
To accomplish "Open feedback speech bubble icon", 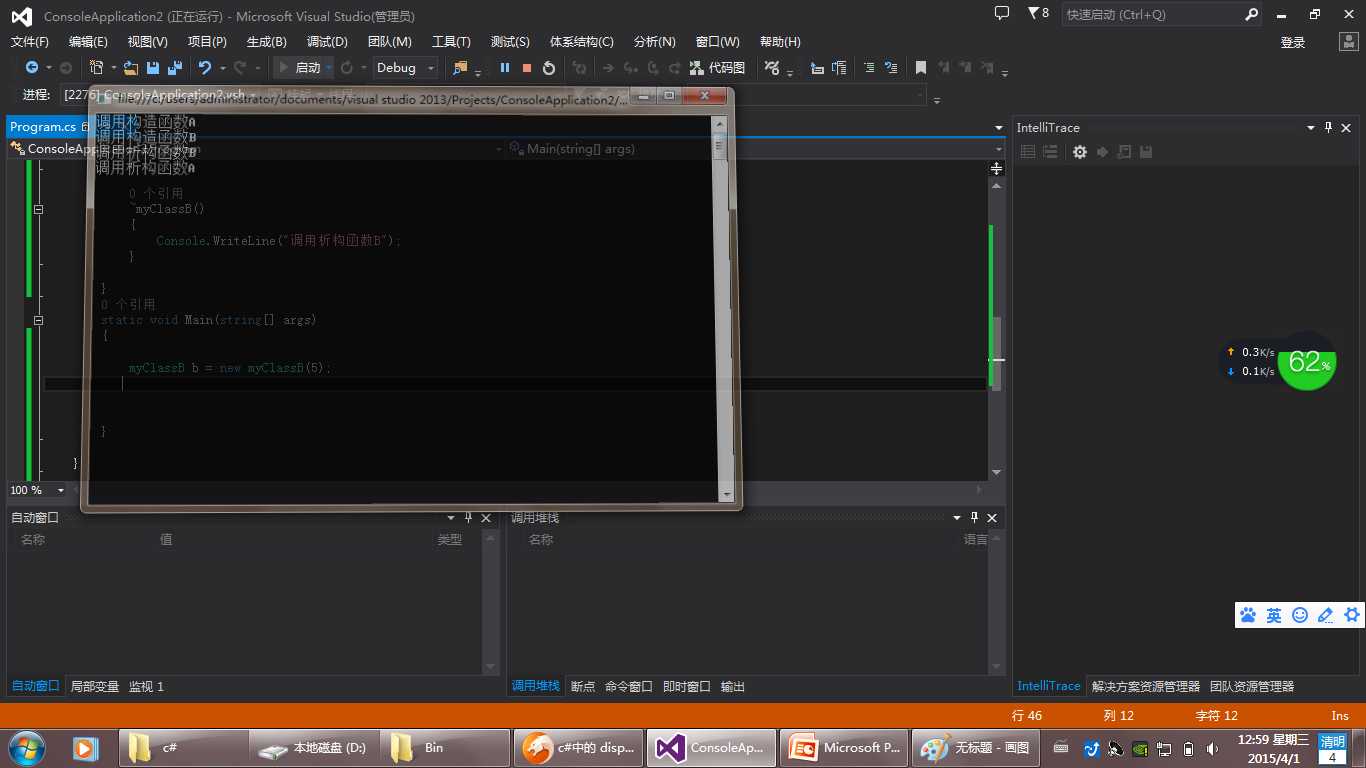I will (x=1002, y=14).
